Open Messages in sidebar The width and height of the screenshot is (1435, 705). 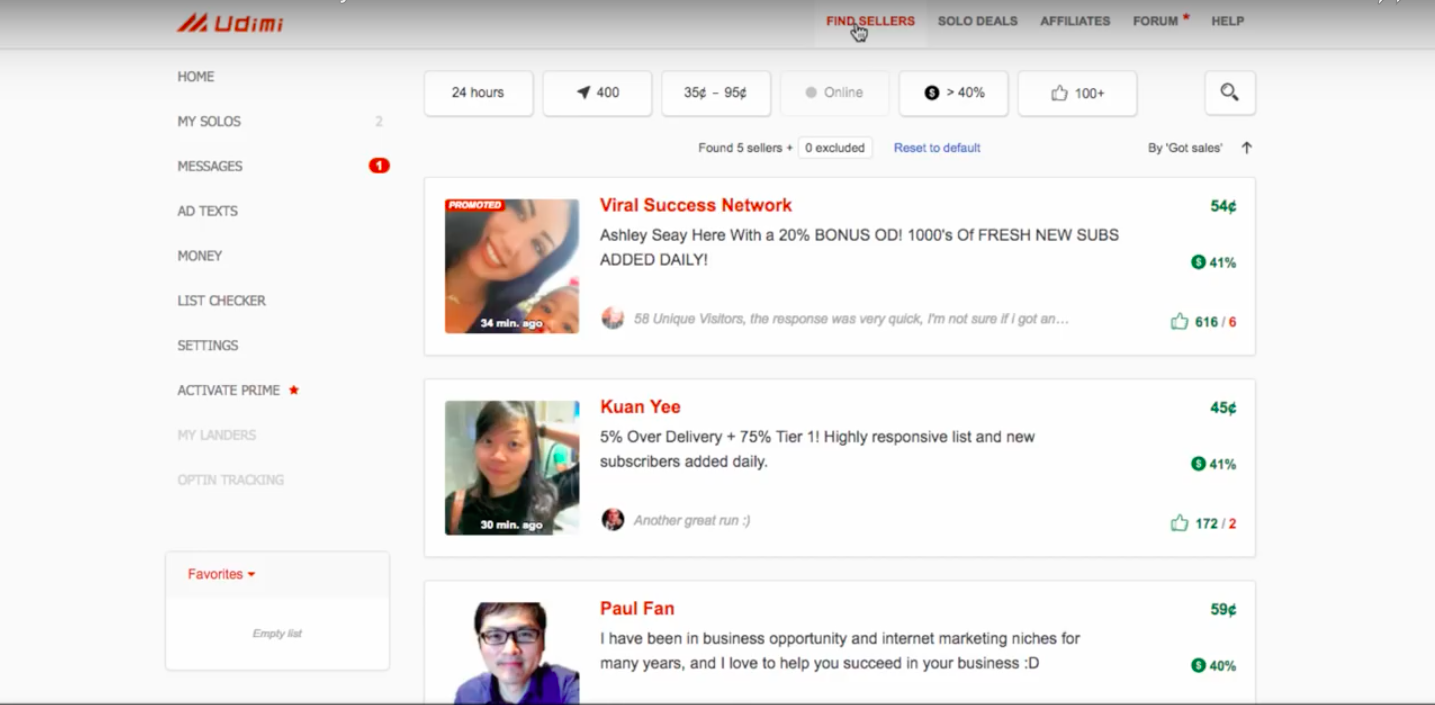(x=210, y=166)
